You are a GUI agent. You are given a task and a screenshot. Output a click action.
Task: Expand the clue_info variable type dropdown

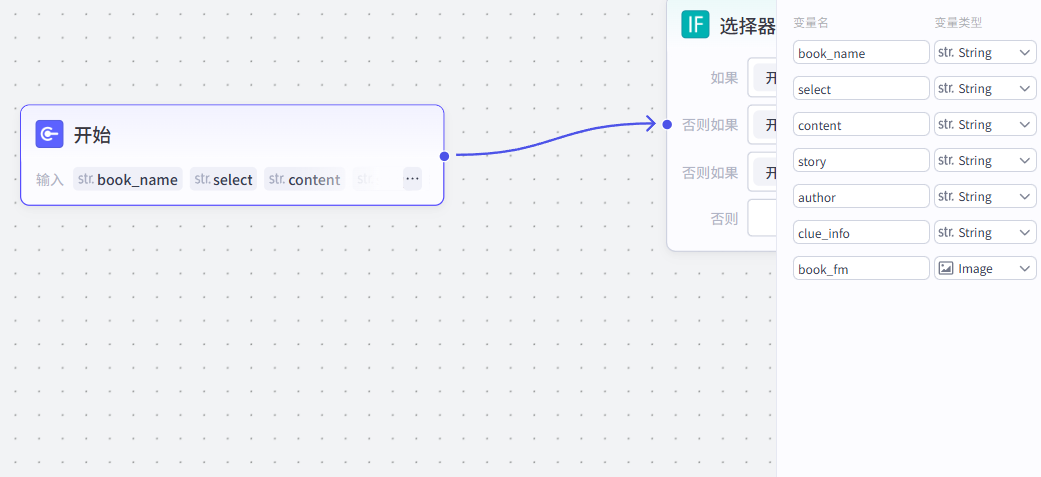985,232
